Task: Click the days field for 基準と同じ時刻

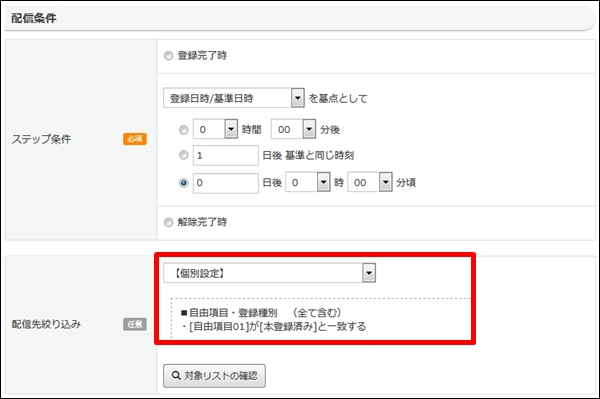Action: [x=226, y=155]
